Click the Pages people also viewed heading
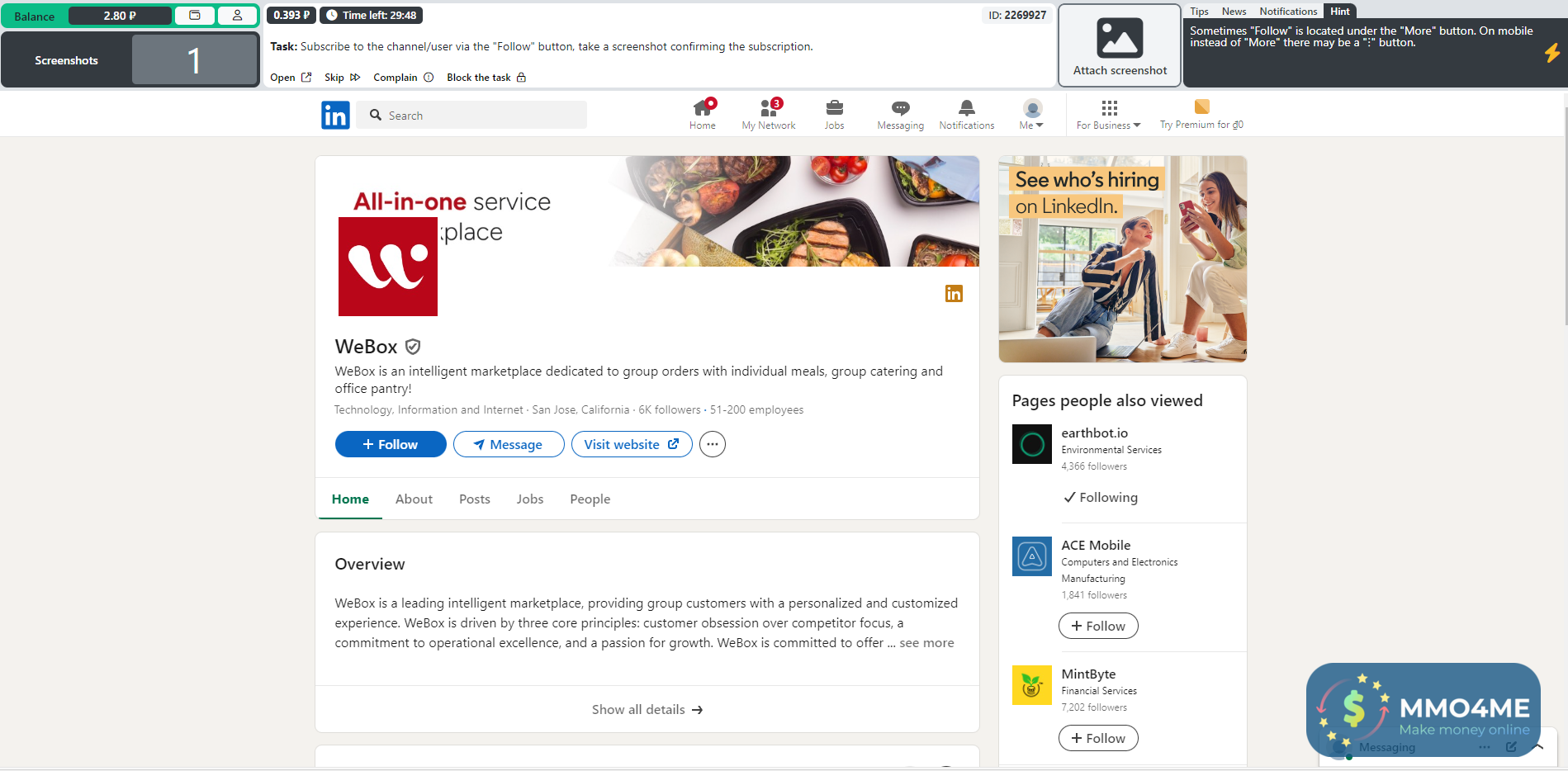This screenshot has height=771, width=1568. pyautogui.click(x=1107, y=401)
